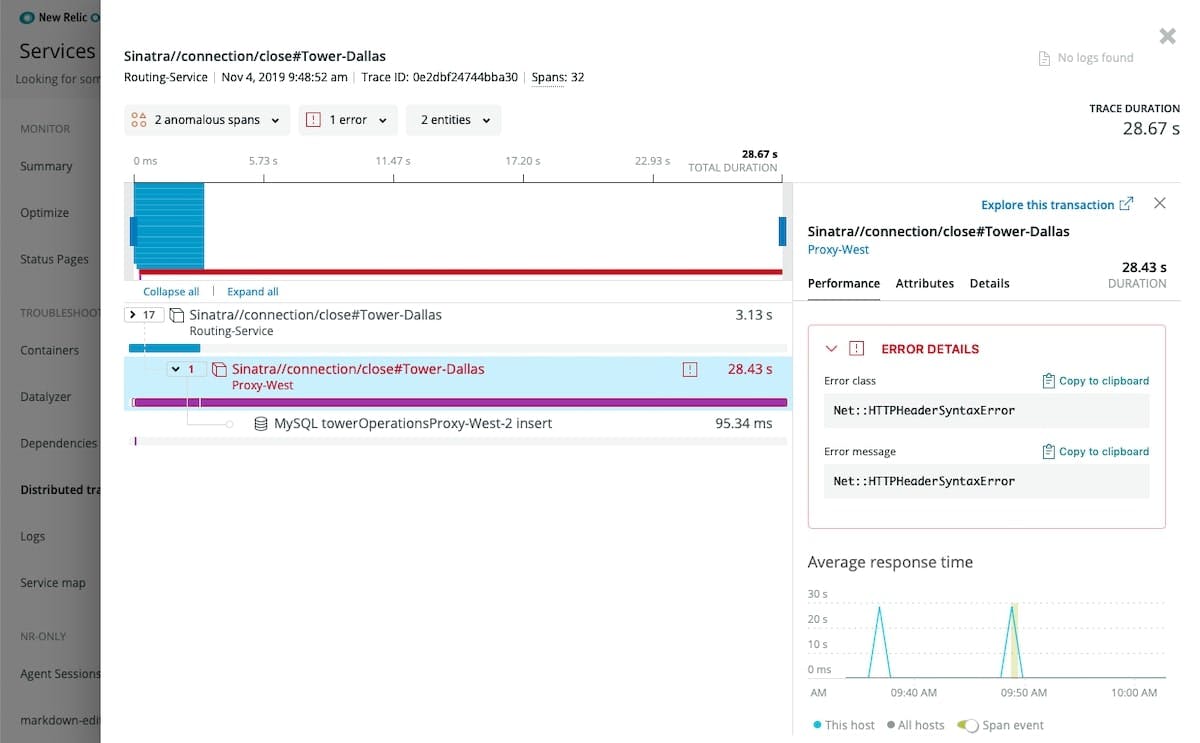Switch to the Performance tab
The image size is (1200, 743).
coord(844,284)
